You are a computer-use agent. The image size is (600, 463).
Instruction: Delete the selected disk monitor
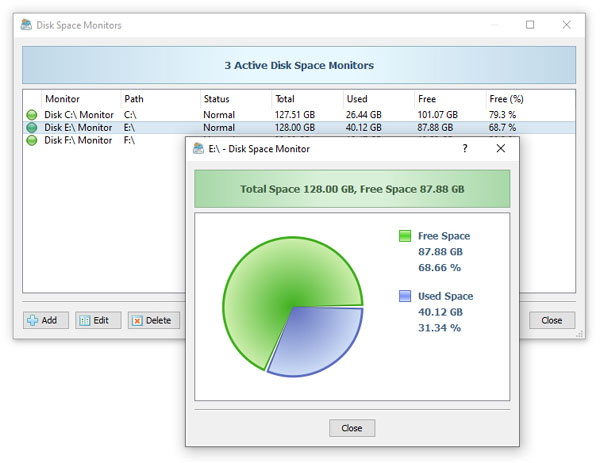click(154, 320)
